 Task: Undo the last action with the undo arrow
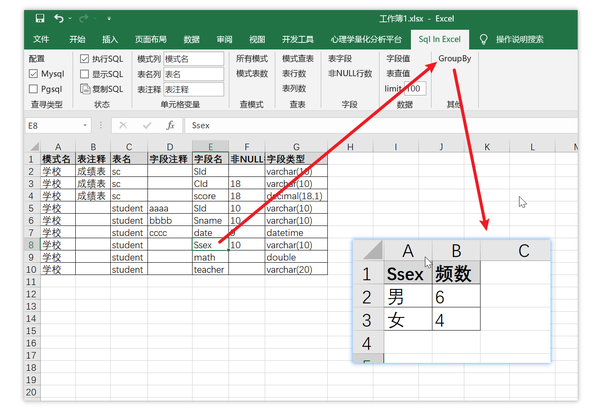pos(59,18)
